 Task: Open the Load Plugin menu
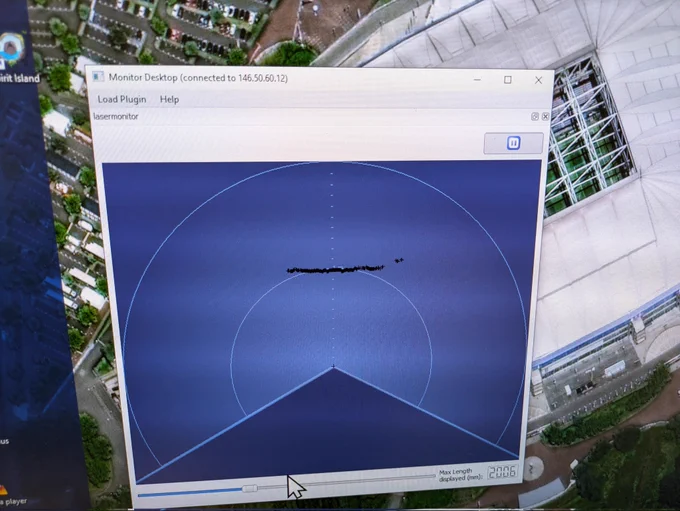pos(121,99)
